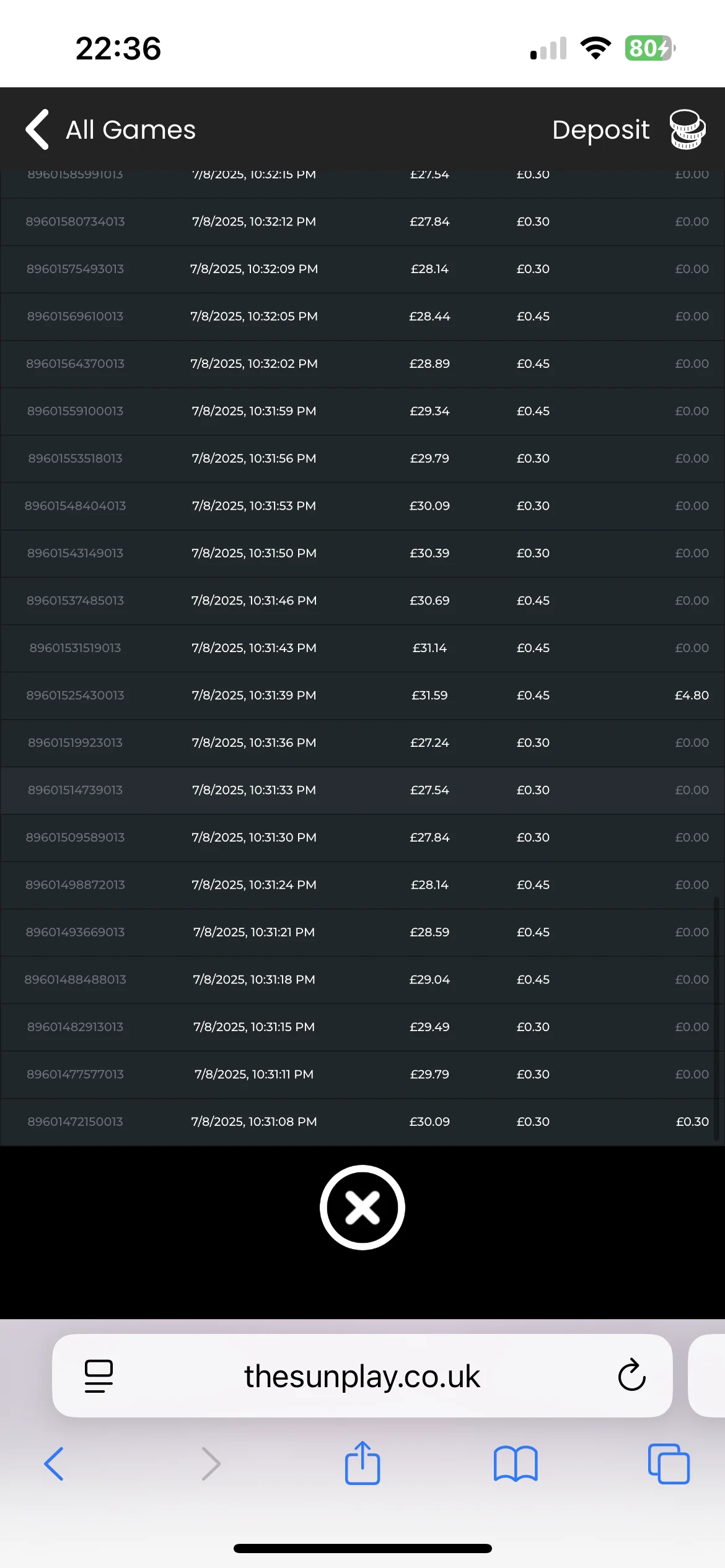Select the 10:31:08 PM bottom row
The image size is (725, 1568).
coord(362,1122)
